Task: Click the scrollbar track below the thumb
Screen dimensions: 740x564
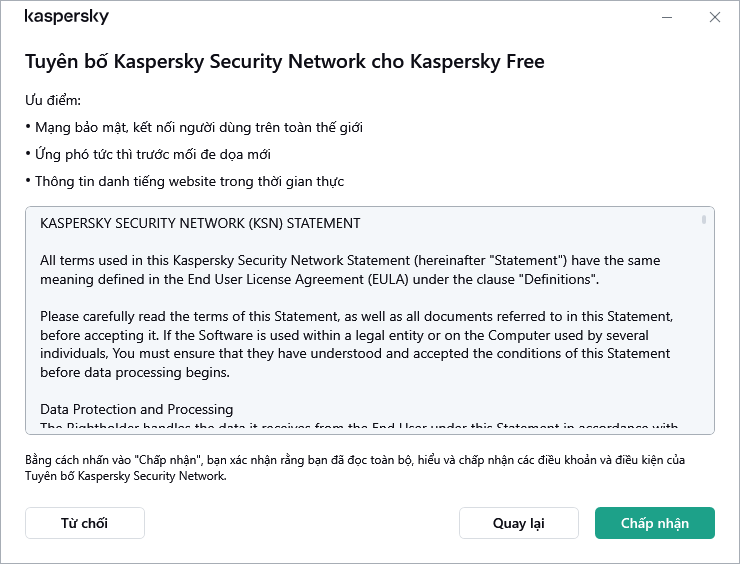Action: [x=704, y=330]
